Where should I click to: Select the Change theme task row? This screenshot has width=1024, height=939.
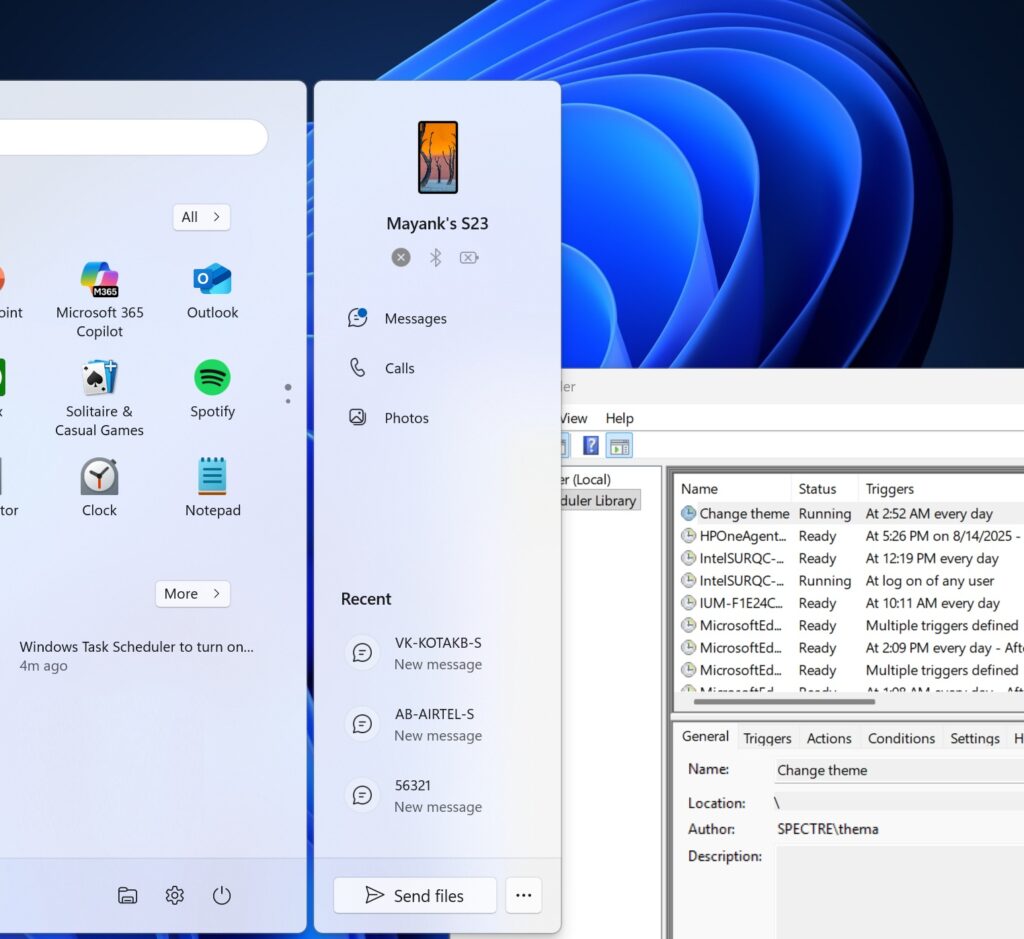click(x=743, y=513)
